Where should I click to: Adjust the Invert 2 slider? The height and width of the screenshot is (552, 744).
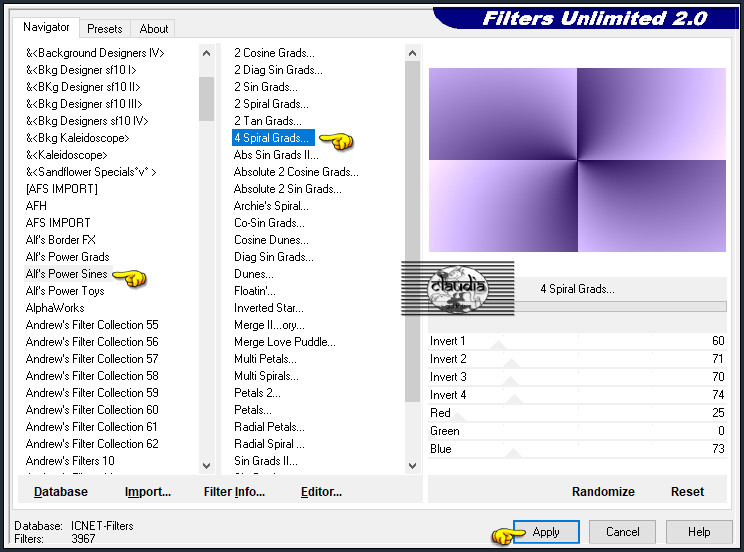(x=577, y=359)
